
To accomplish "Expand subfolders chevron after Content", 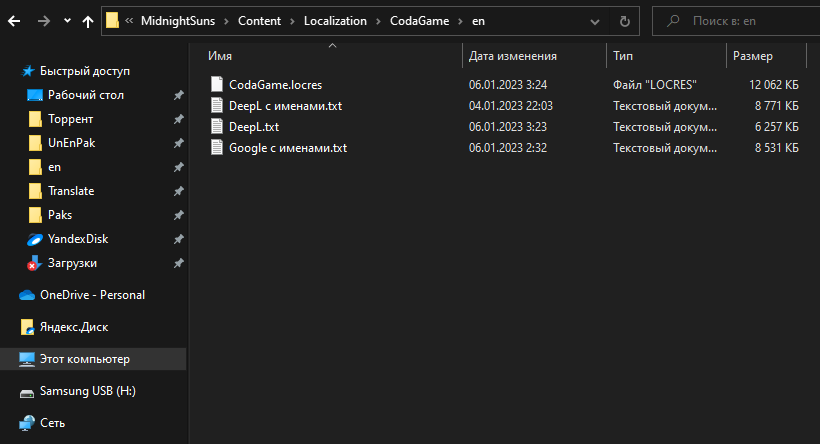I will (x=292, y=21).
